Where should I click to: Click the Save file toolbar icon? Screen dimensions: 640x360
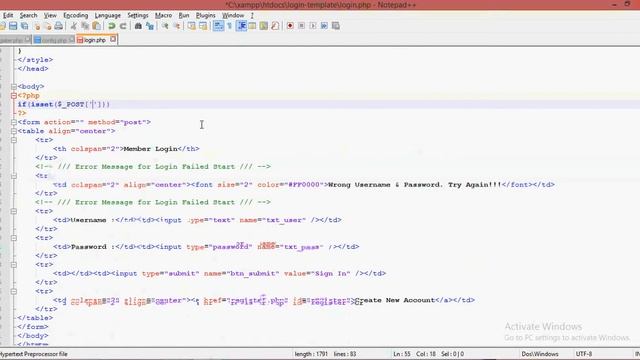[x=13, y=26]
